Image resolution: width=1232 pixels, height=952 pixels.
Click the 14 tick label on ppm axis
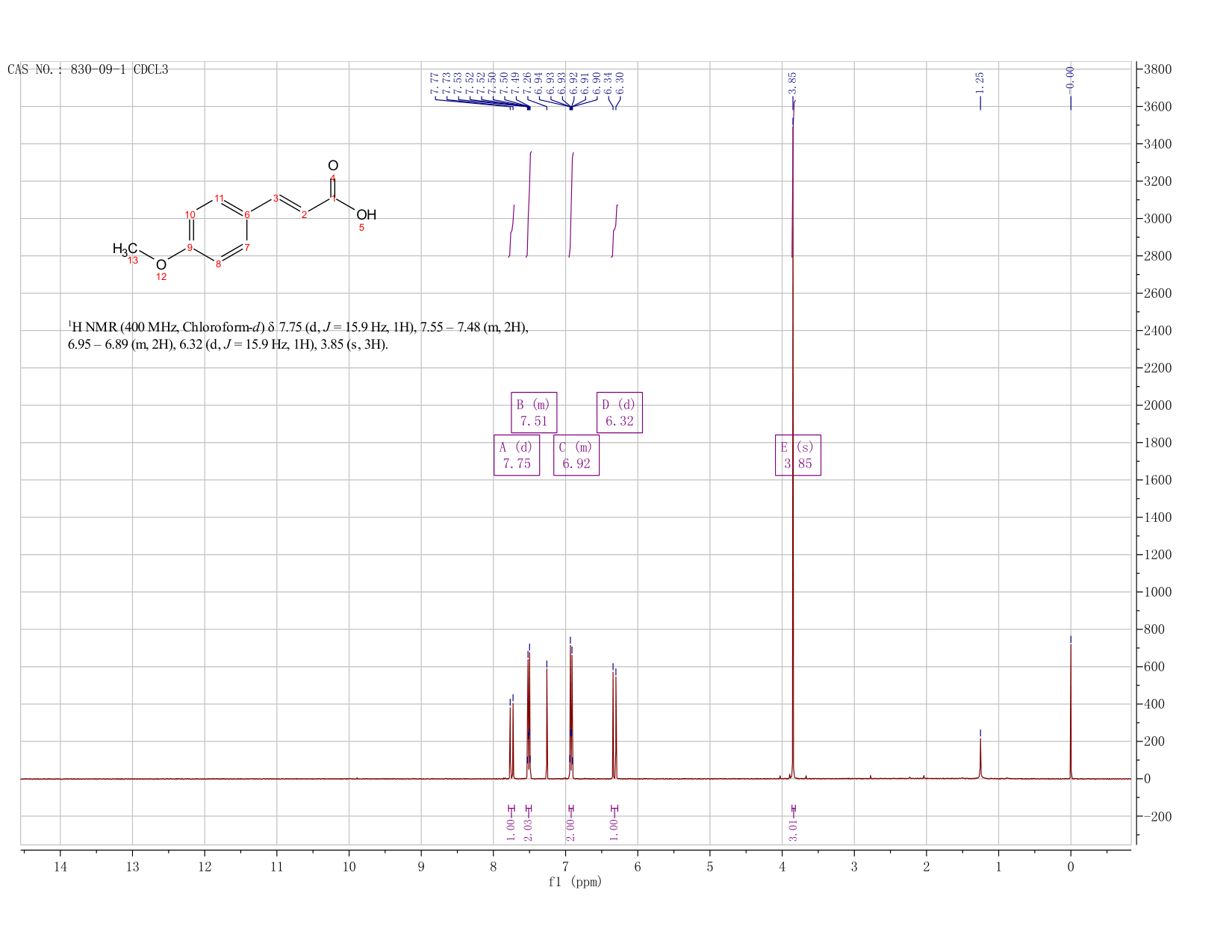60,866
